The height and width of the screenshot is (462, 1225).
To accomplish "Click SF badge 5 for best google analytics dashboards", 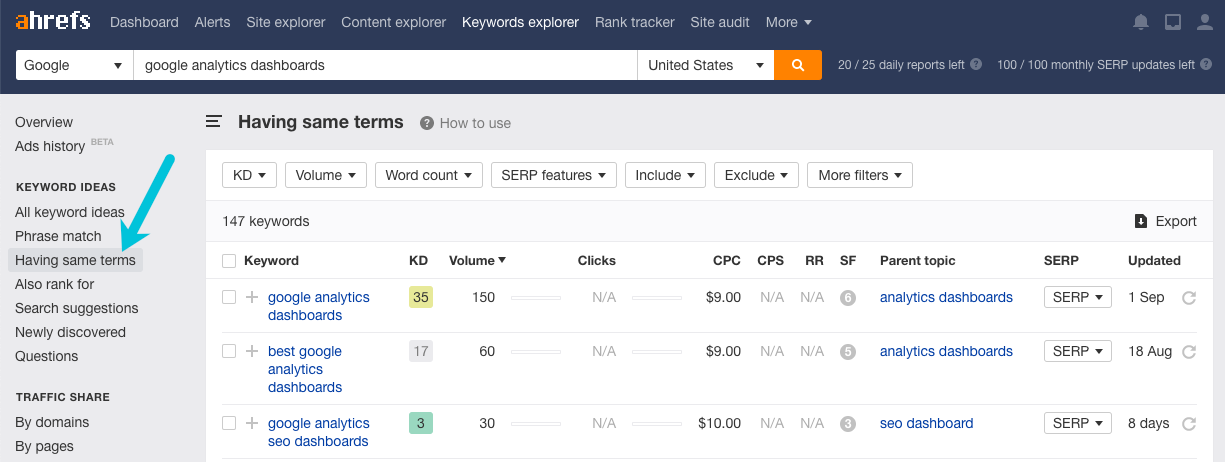I will coord(848,352).
